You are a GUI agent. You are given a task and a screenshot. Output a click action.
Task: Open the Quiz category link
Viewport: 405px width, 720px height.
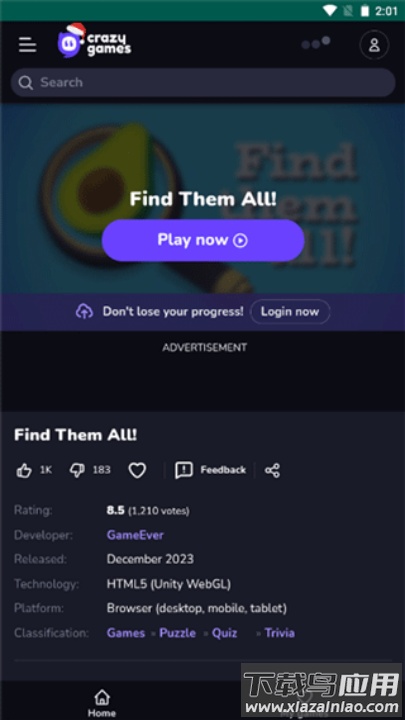[225, 633]
